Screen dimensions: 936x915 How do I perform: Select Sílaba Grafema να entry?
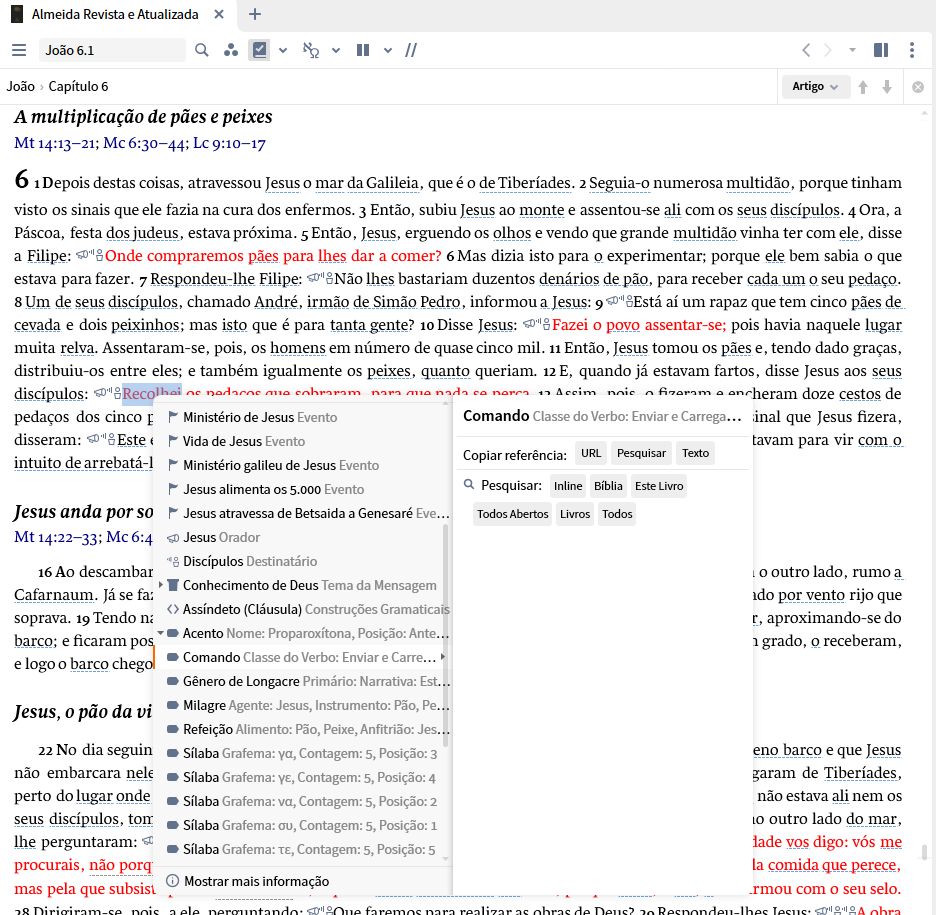coord(302,801)
